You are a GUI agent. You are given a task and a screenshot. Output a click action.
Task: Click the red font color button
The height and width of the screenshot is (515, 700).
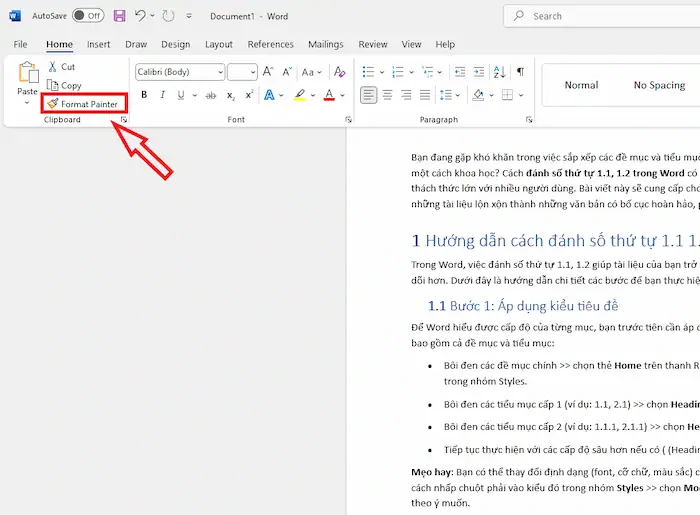click(328, 95)
